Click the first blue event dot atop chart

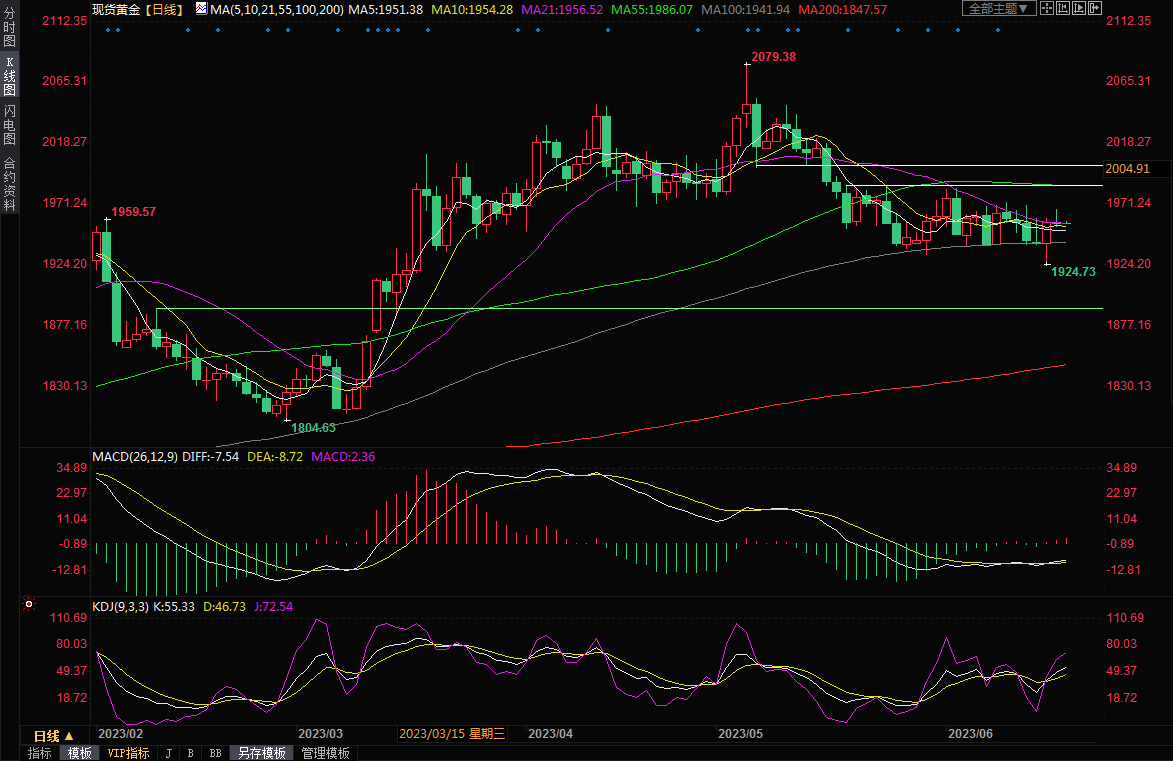click(108, 29)
